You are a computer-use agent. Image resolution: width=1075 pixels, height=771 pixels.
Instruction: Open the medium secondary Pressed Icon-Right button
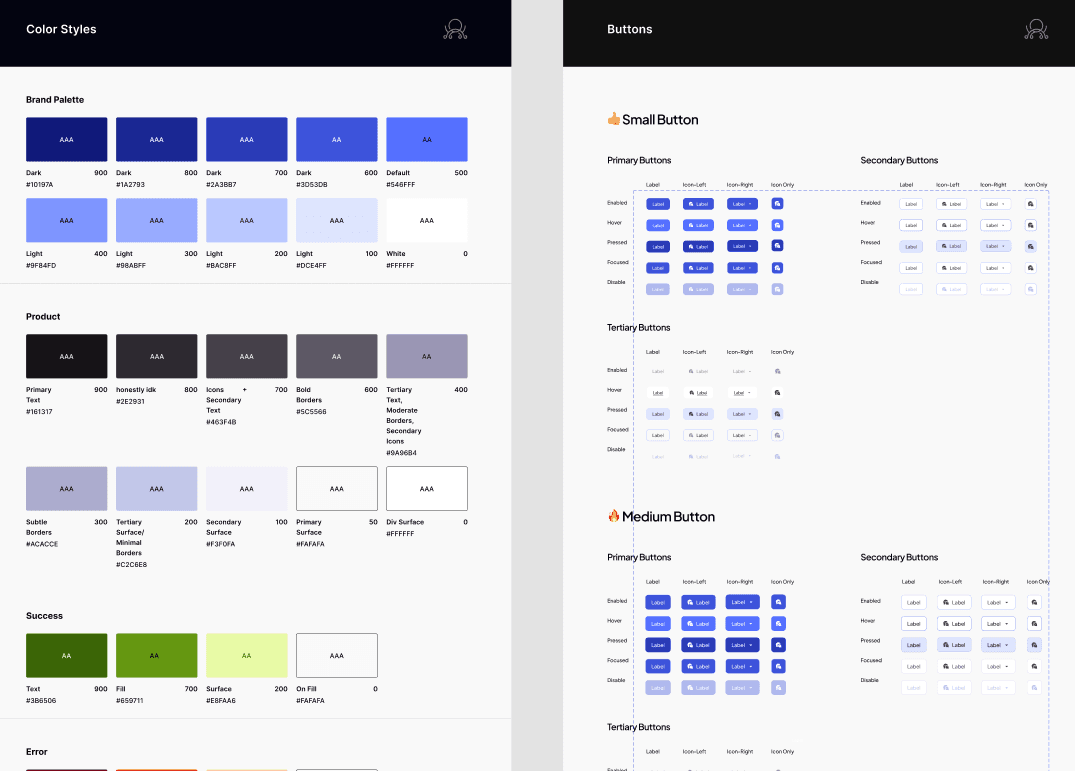[998, 645]
